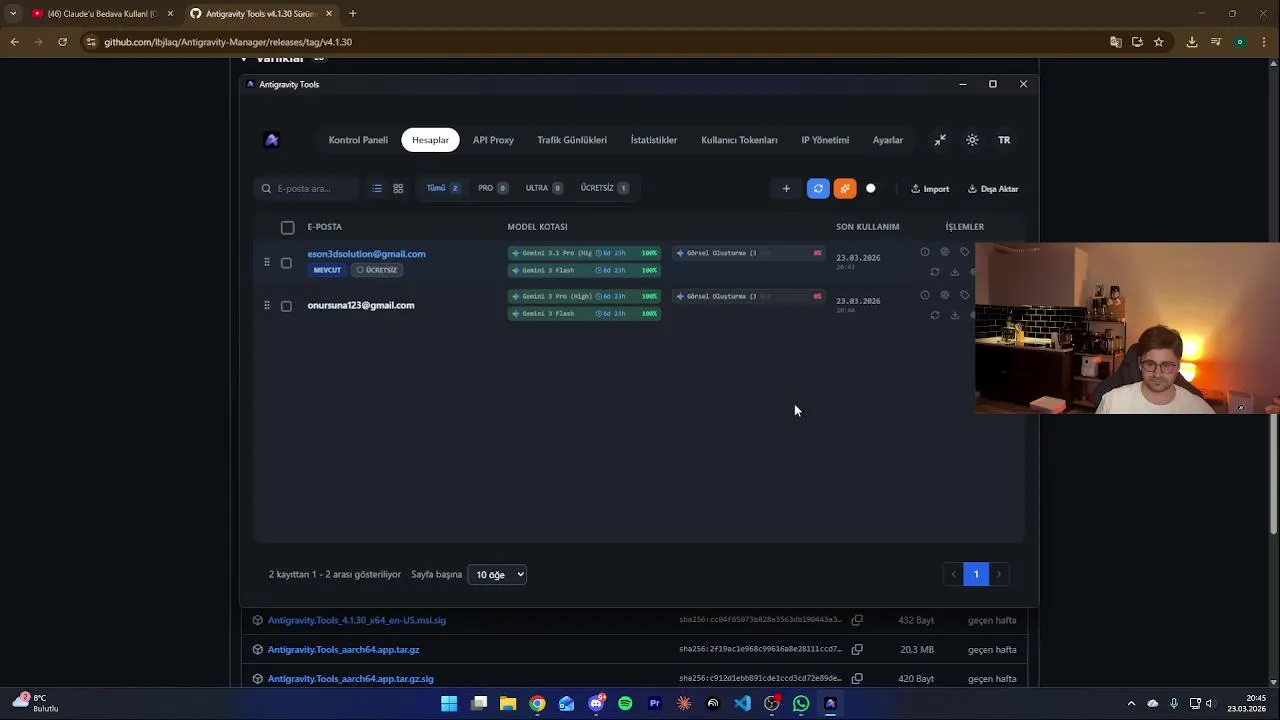Viewport: 1280px width, 720px height.
Task: Export onursuna123 account via download icon
Action: click(x=954, y=315)
